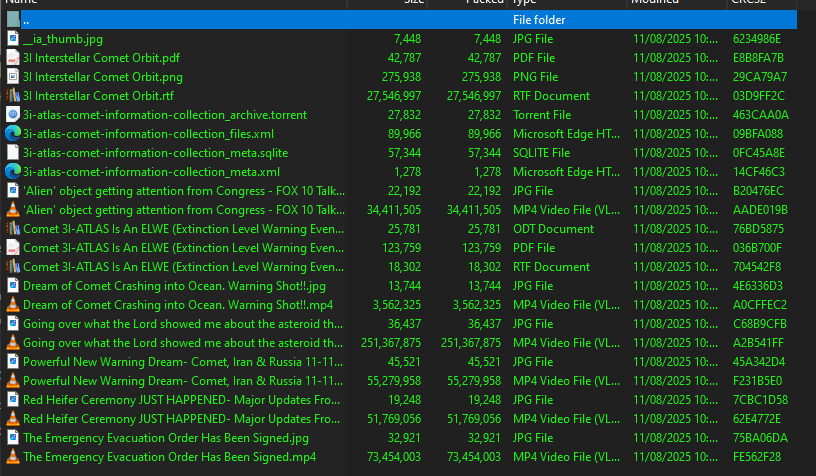Click the torrent icon for collection_archive.torrent
The image size is (816, 476).
pos(13,115)
